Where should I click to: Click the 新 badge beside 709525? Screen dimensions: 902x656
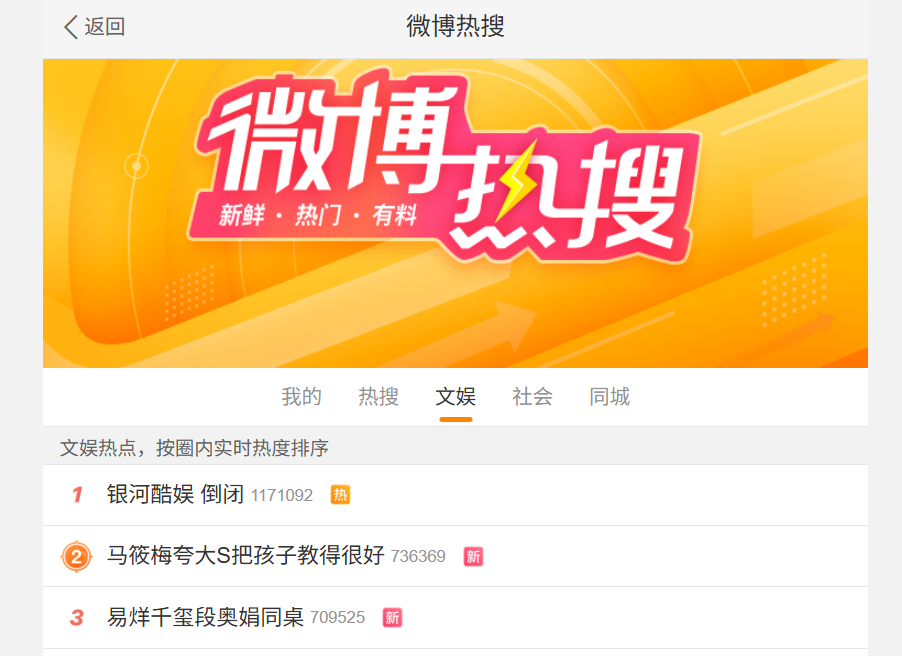click(x=392, y=618)
